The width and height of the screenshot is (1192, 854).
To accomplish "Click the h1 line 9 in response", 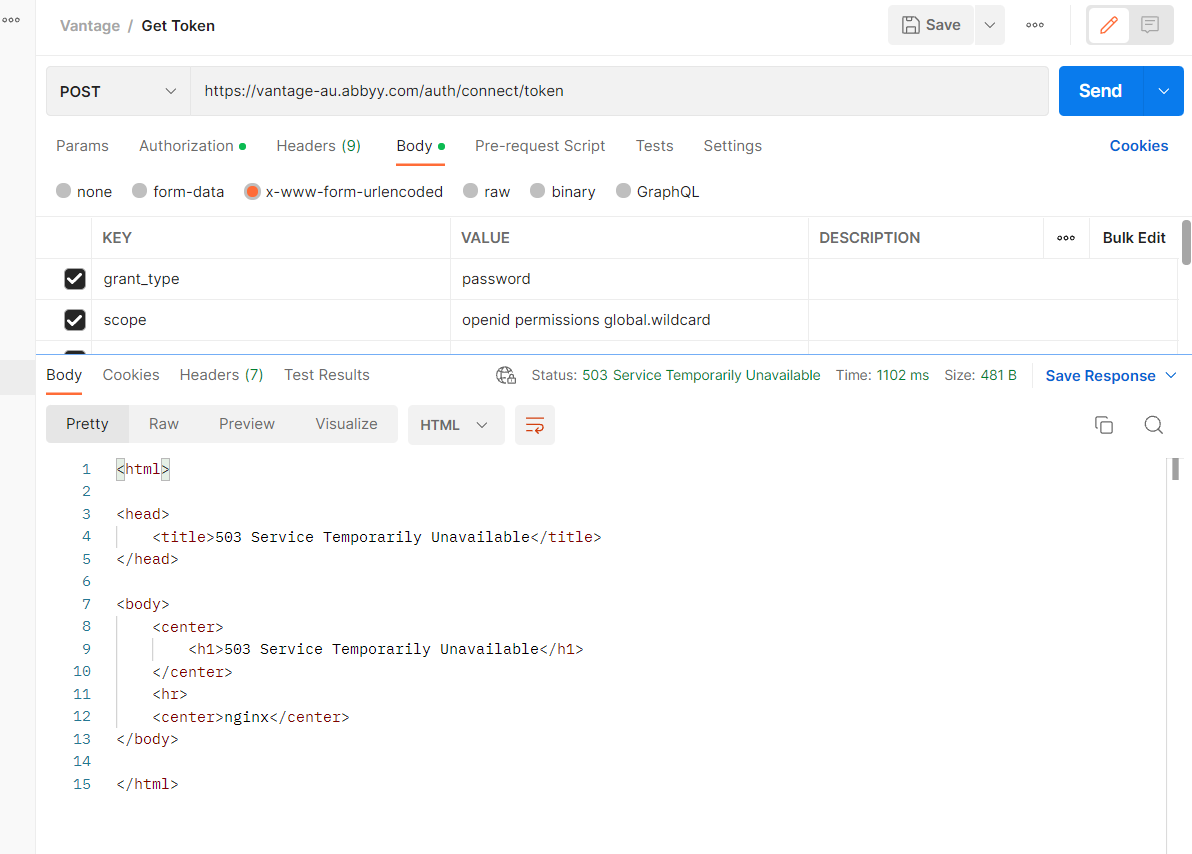I will pyautogui.click(x=385, y=649).
